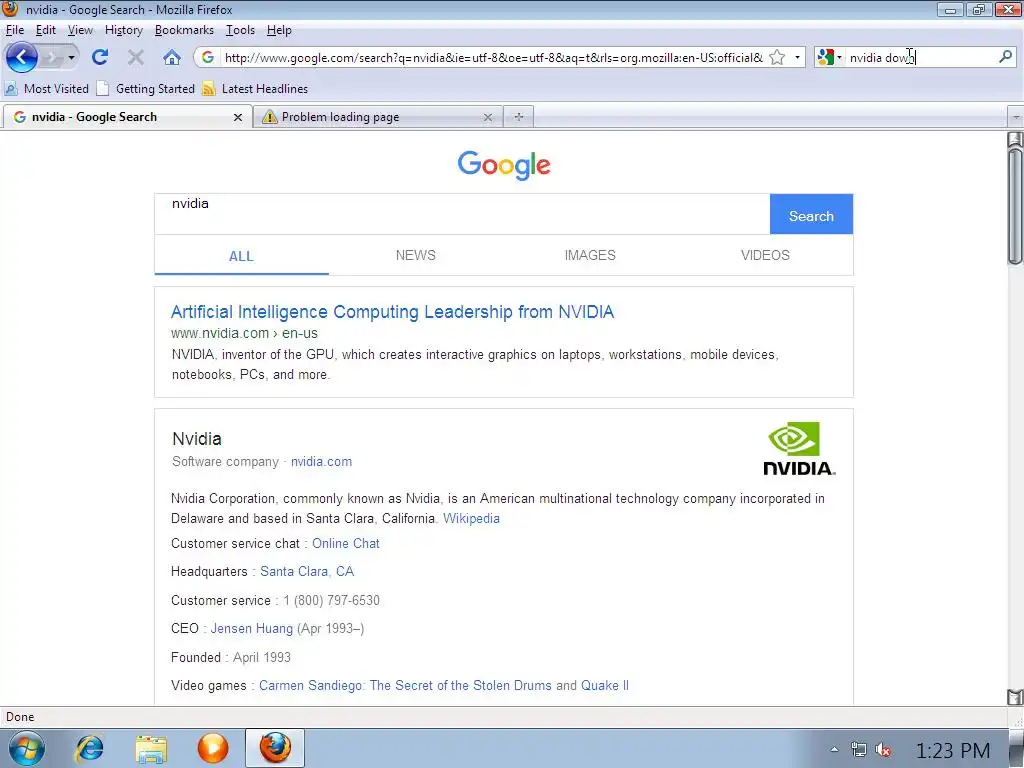Open the list all tabs dropdown
The width and height of the screenshot is (1024, 768).
[1016, 118]
